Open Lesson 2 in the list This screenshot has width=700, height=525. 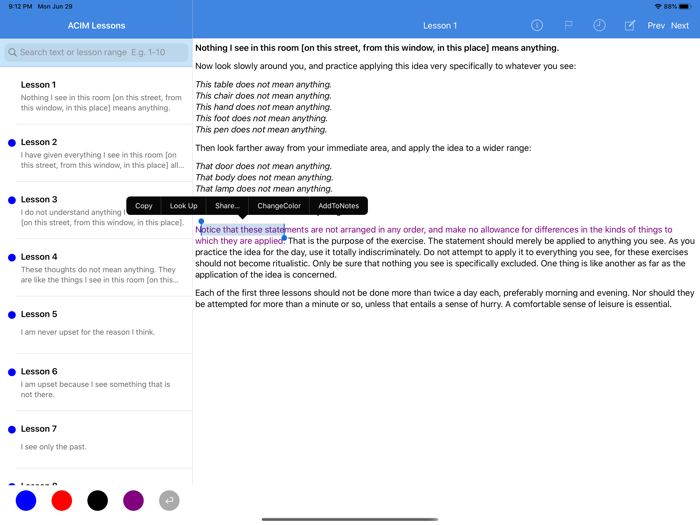coord(96,153)
